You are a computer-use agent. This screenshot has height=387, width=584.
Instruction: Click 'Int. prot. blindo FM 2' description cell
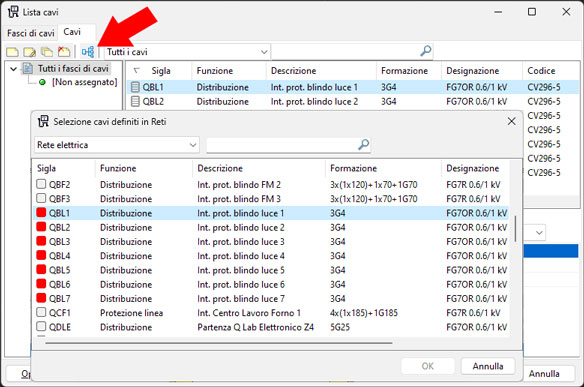tap(239, 185)
